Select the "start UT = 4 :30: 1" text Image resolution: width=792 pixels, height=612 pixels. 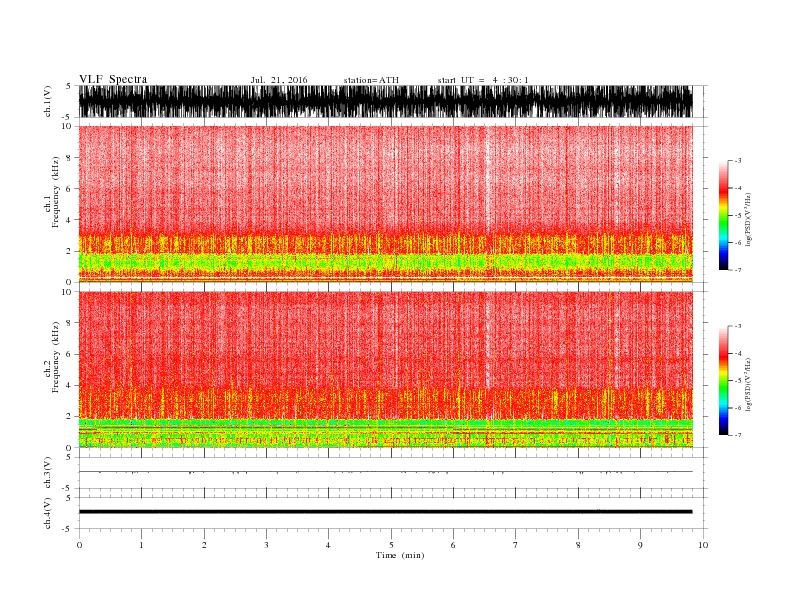(483, 80)
